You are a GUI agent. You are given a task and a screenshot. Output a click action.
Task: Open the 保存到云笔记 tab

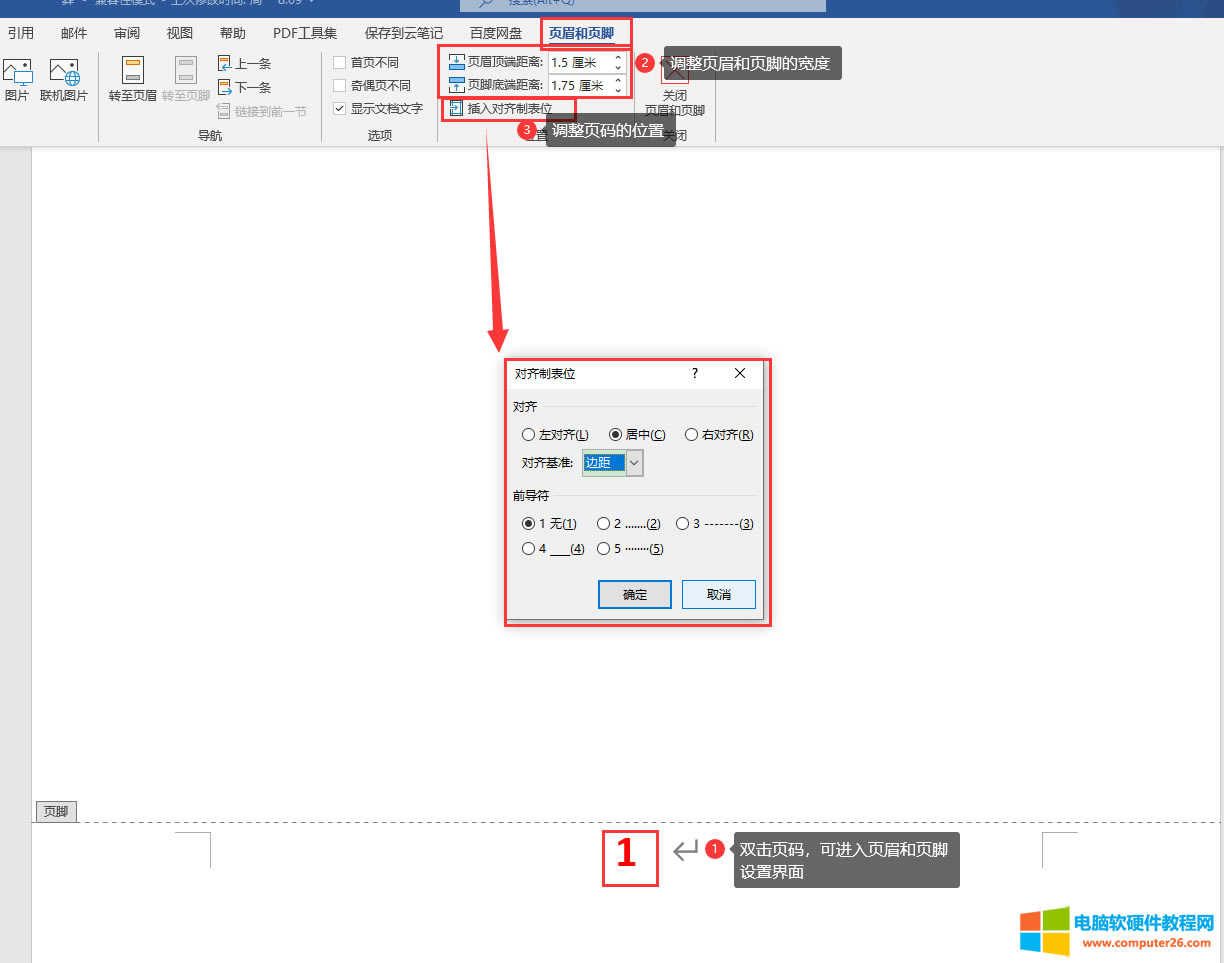[404, 33]
